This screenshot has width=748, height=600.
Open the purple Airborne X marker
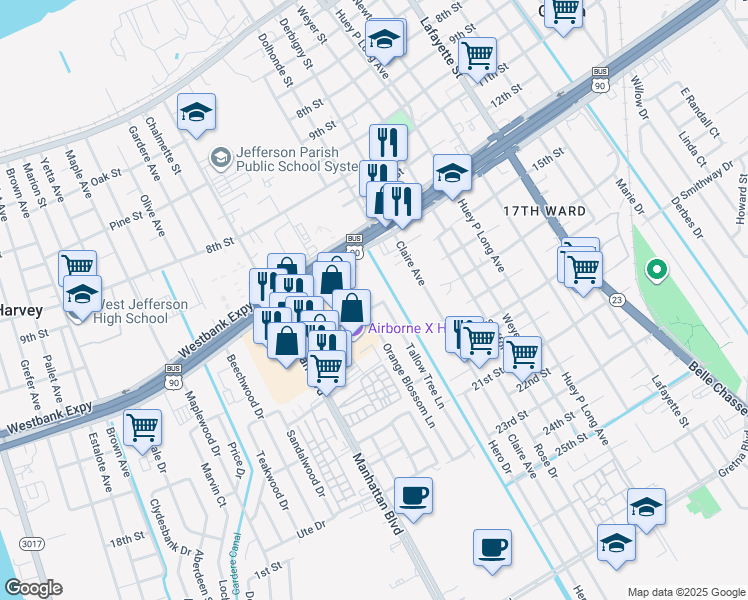click(x=354, y=328)
